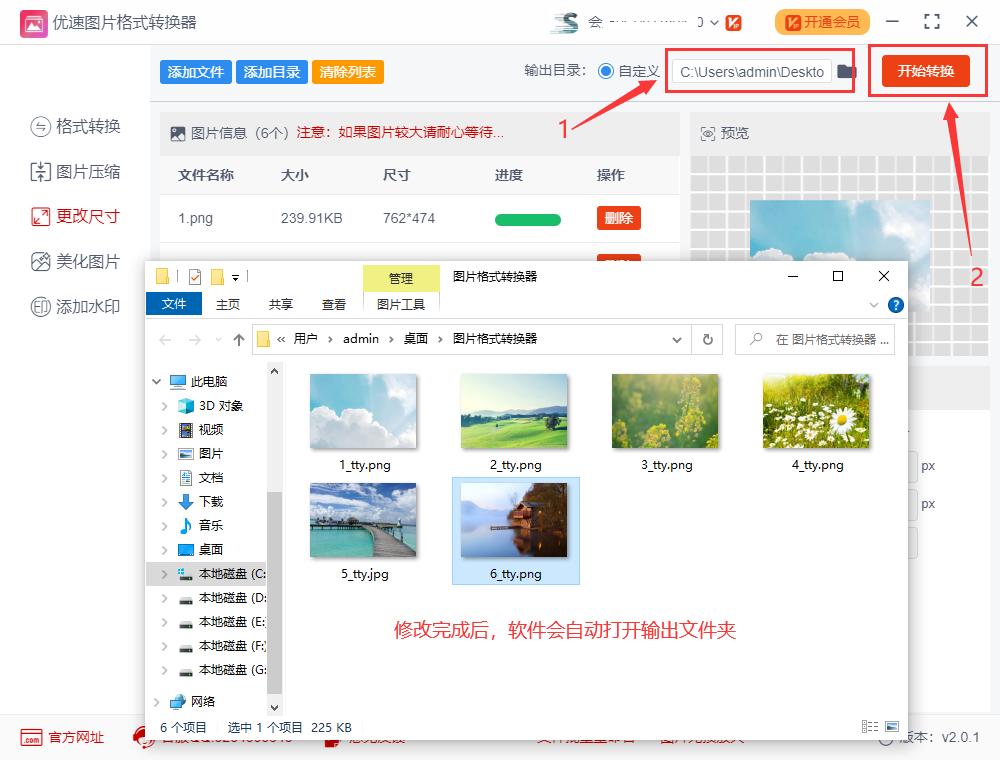Open the output folder browse icon
Image resolution: width=1000 pixels, height=760 pixels.
(845, 71)
